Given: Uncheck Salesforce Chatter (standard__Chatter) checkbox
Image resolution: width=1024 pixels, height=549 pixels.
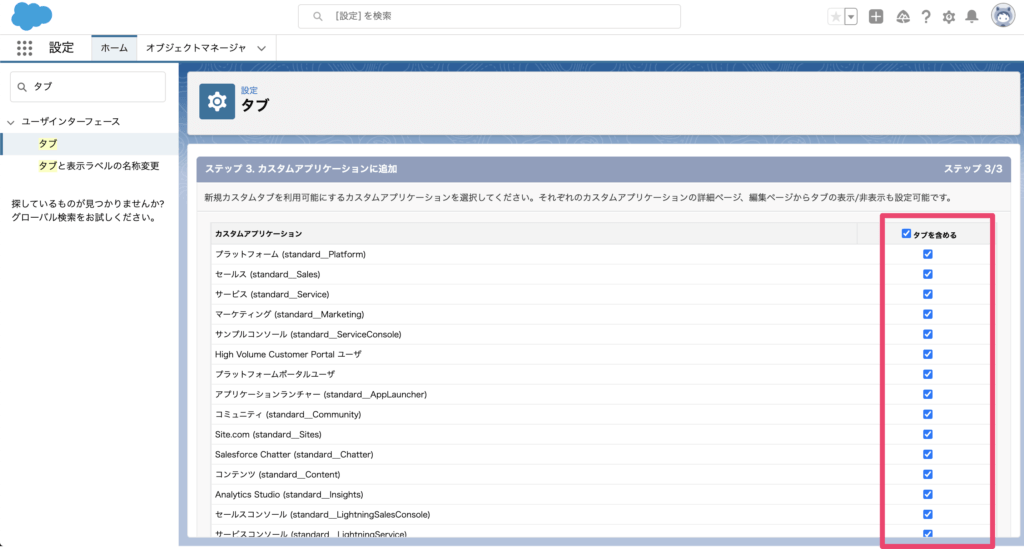Looking at the screenshot, I should (927, 454).
